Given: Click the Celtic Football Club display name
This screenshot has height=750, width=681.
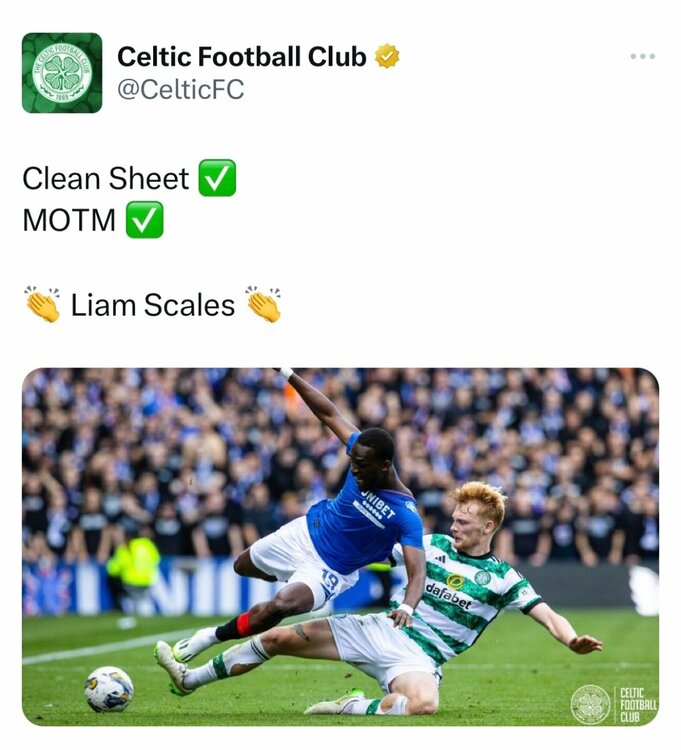Looking at the screenshot, I should pyautogui.click(x=242, y=56).
